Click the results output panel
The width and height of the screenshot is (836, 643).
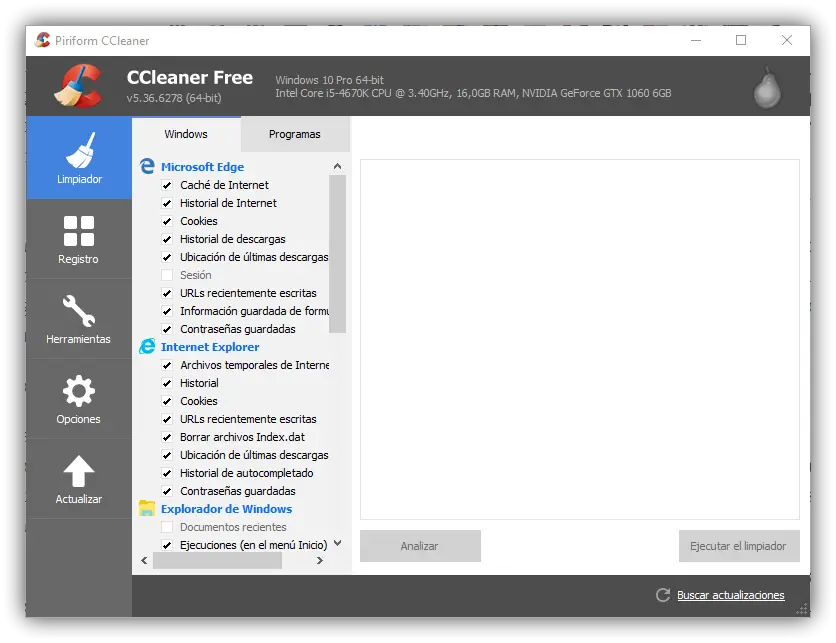580,339
